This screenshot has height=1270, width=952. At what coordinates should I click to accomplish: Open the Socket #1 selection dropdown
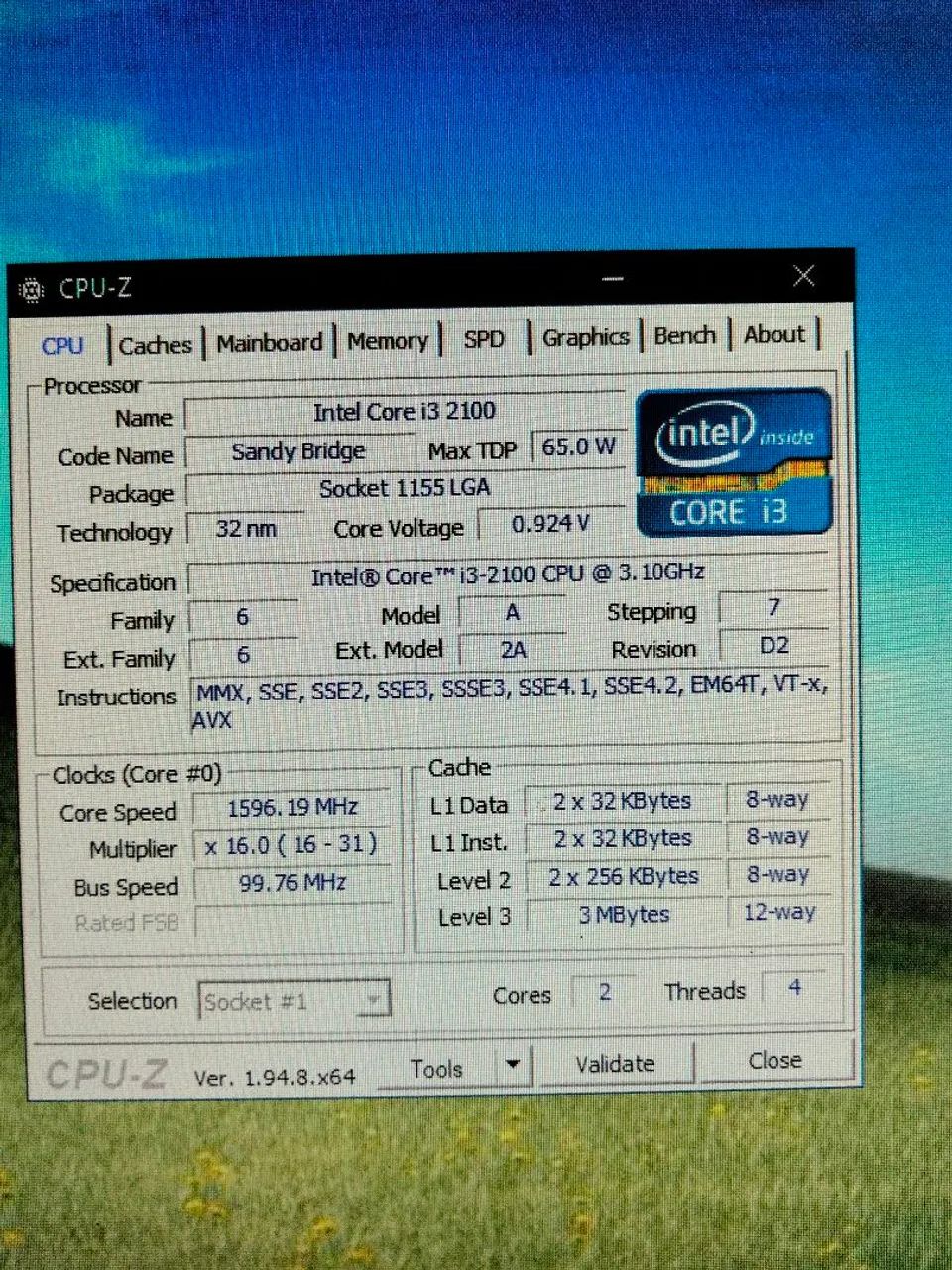295,1000
